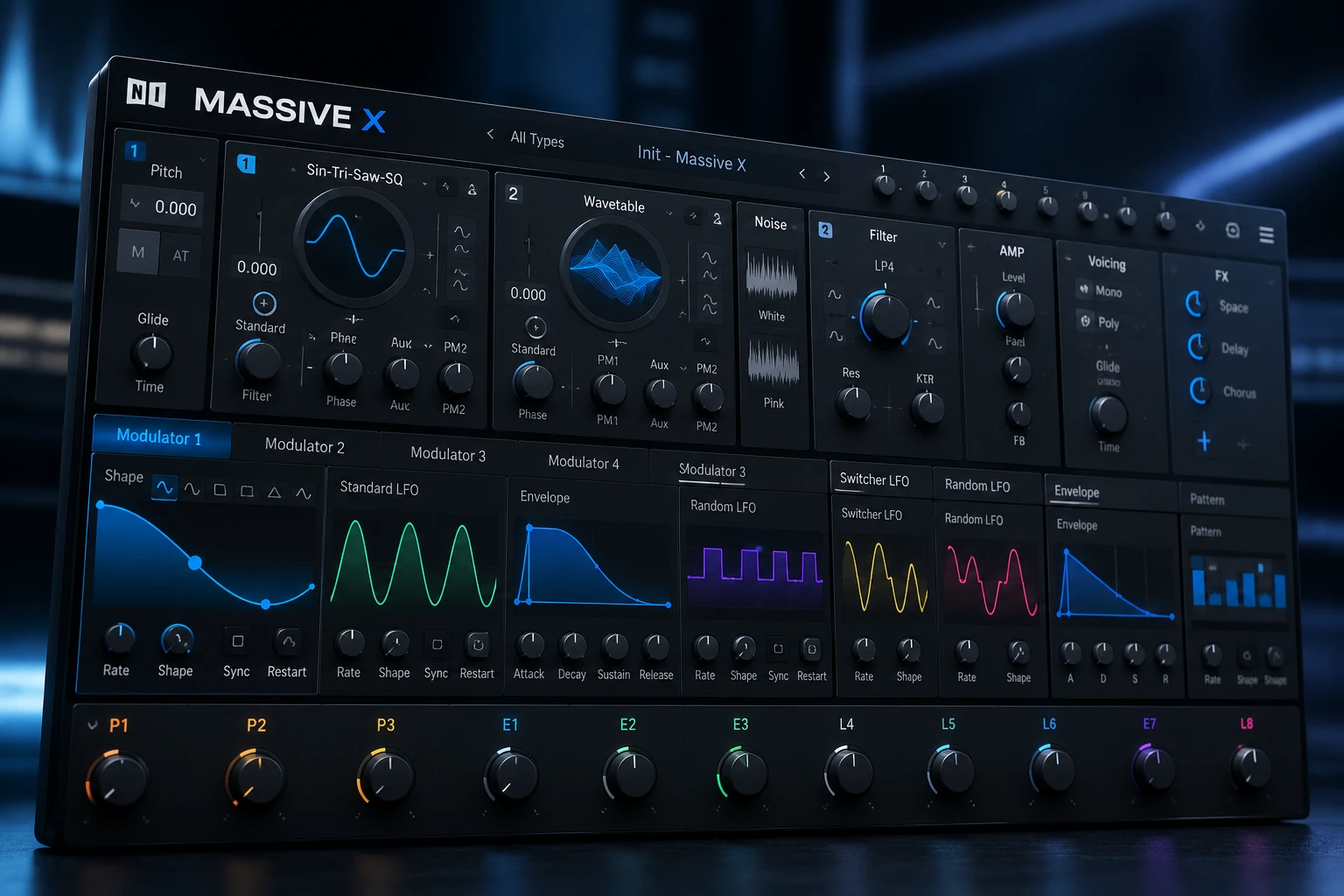
Task: Click the Init - Massive X preset name
Action: [x=691, y=158]
